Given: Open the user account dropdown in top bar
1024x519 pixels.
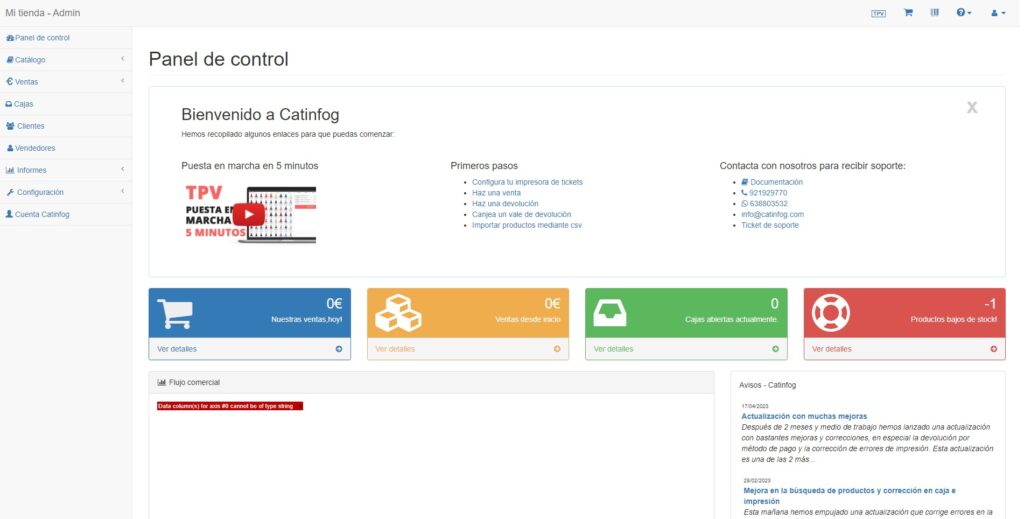Looking at the screenshot, I should pyautogui.click(x=998, y=13).
